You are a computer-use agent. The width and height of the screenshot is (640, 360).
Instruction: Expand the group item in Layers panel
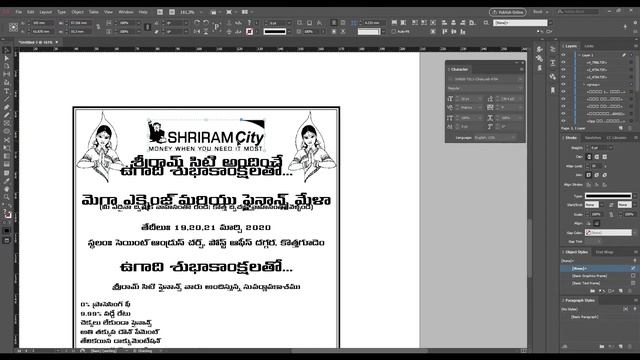coord(584,84)
